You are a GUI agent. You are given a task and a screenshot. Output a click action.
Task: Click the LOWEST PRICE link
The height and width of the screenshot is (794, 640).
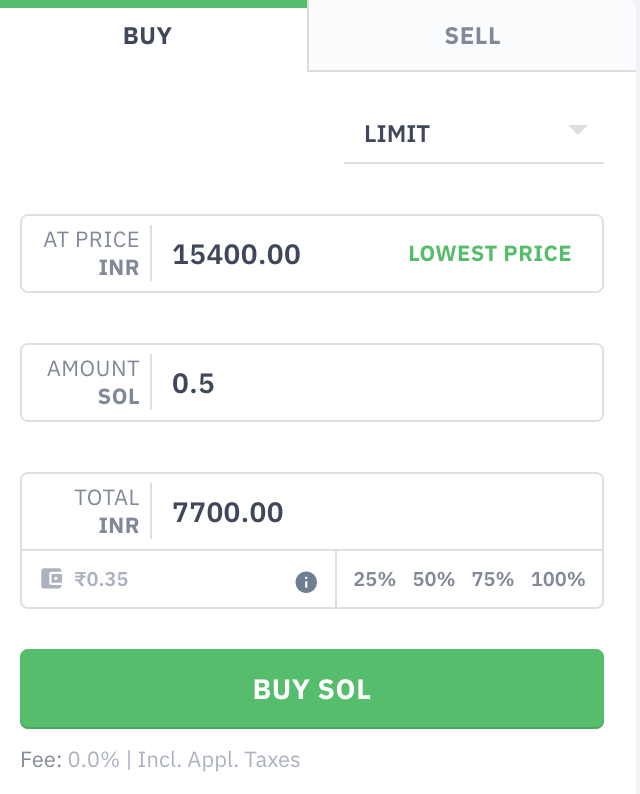point(490,254)
